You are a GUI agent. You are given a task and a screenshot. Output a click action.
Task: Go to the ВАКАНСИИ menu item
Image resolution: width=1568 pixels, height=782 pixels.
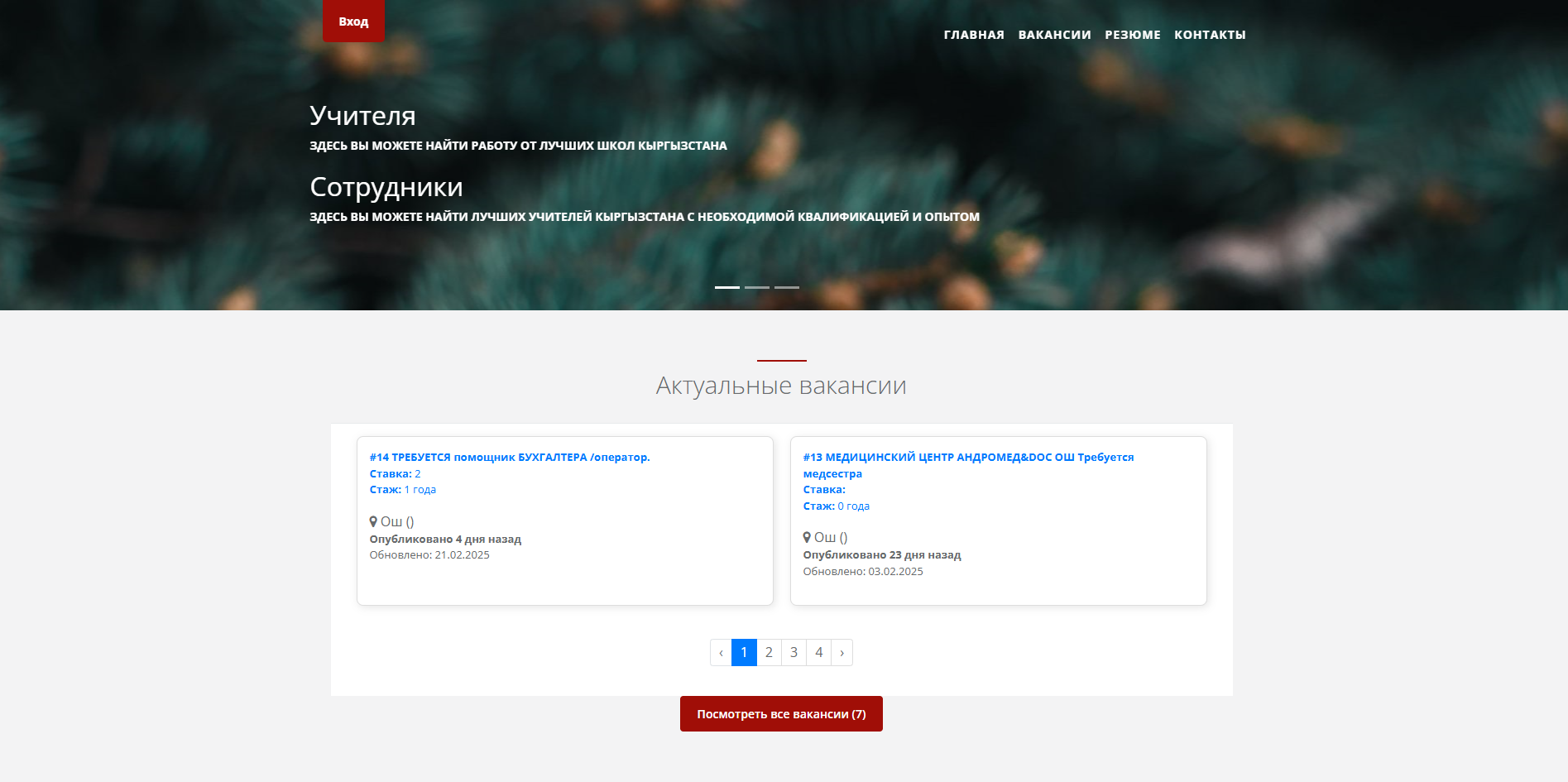pyautogui.click(x=1054, y=35)
